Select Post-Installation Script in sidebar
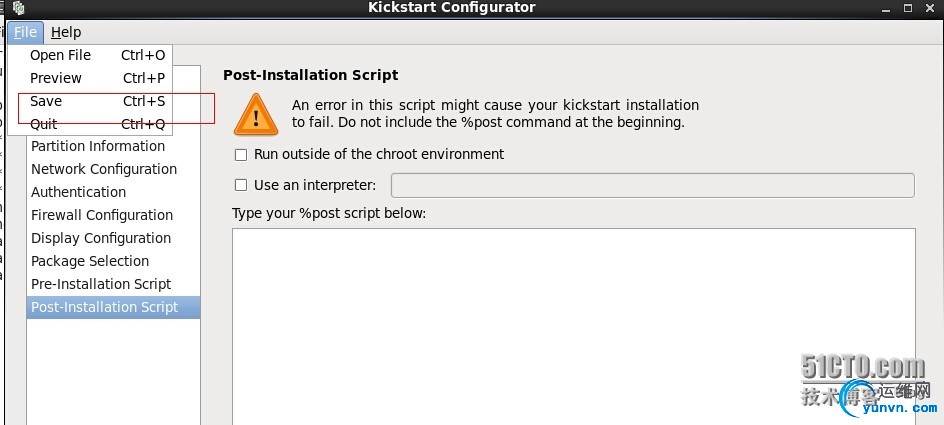 click(x=105, y=307)
